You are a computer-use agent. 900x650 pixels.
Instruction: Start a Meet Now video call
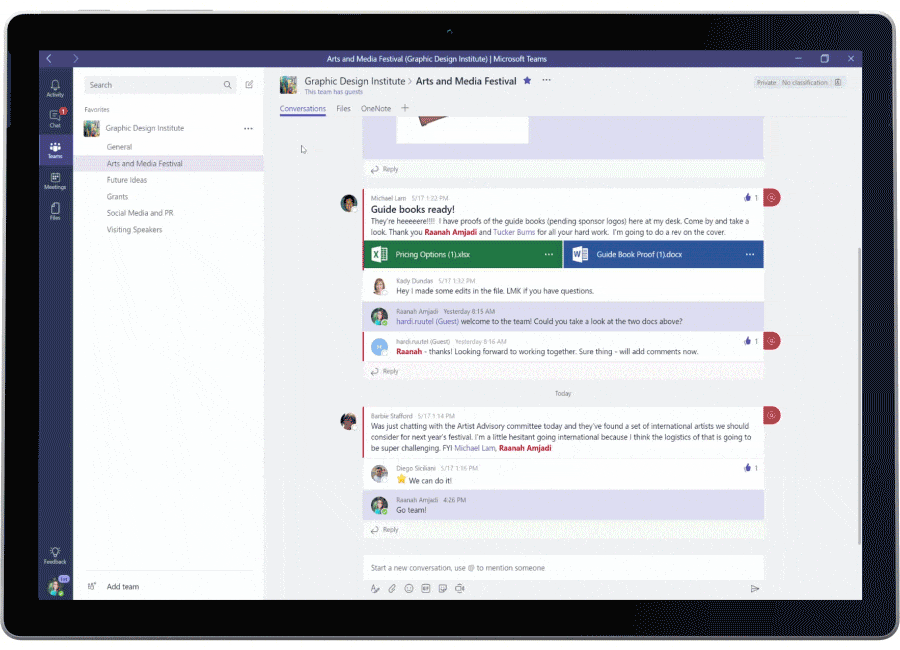click(x=459, y=589)
